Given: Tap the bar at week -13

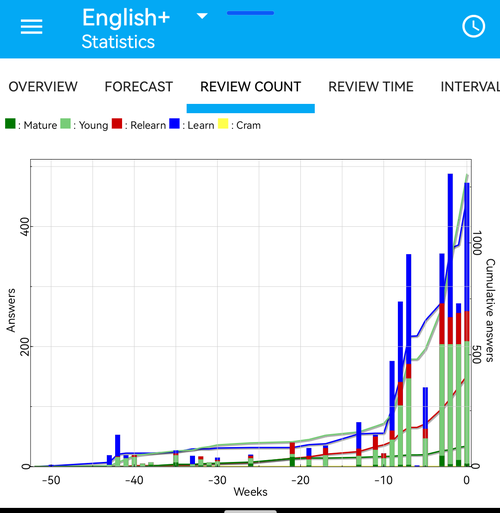Looking at the screenshot, I should pos(359,444).
